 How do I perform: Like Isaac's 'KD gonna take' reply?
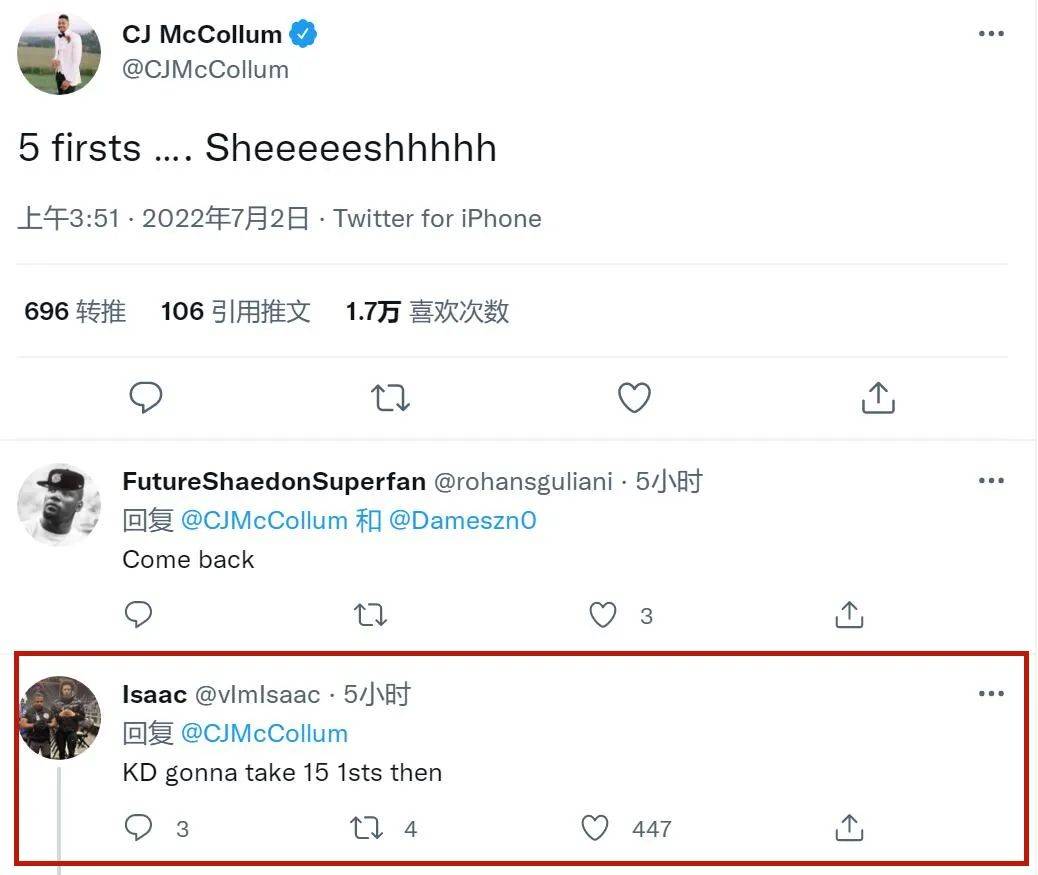coord(594,828)
